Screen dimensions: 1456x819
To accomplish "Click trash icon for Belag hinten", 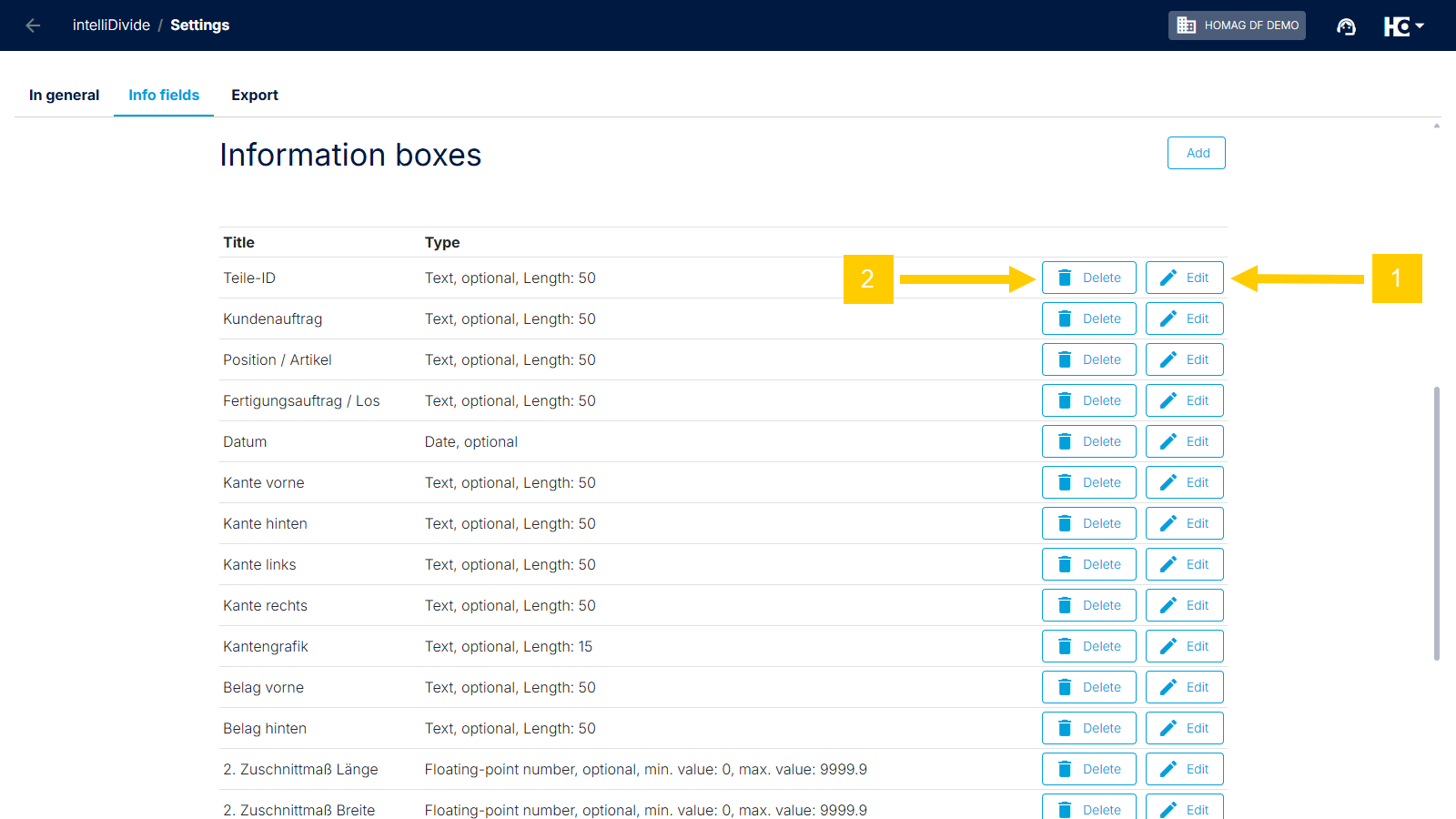I will [x=1065, y=728].
